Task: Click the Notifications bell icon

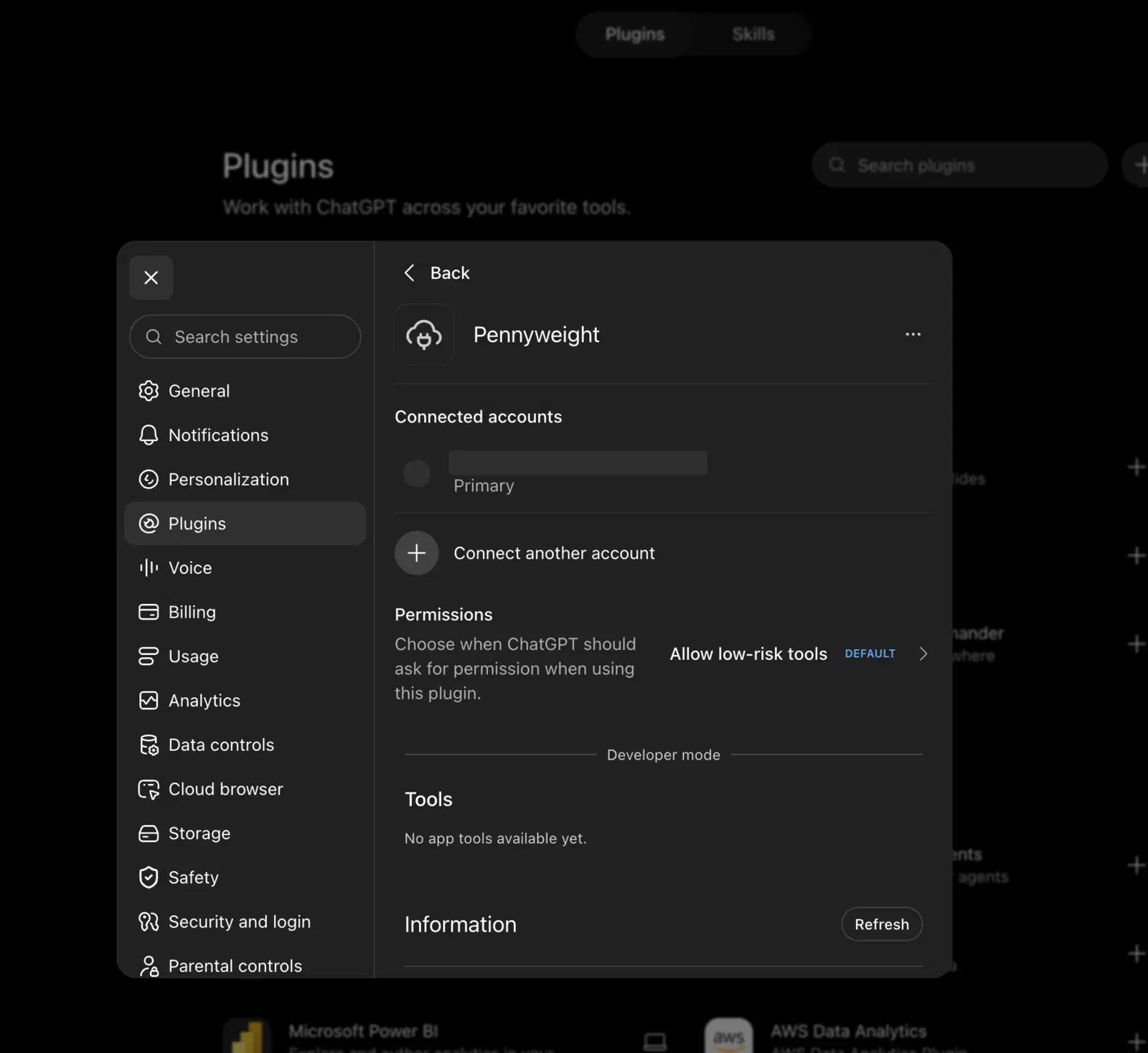Action: coord(149,435)
